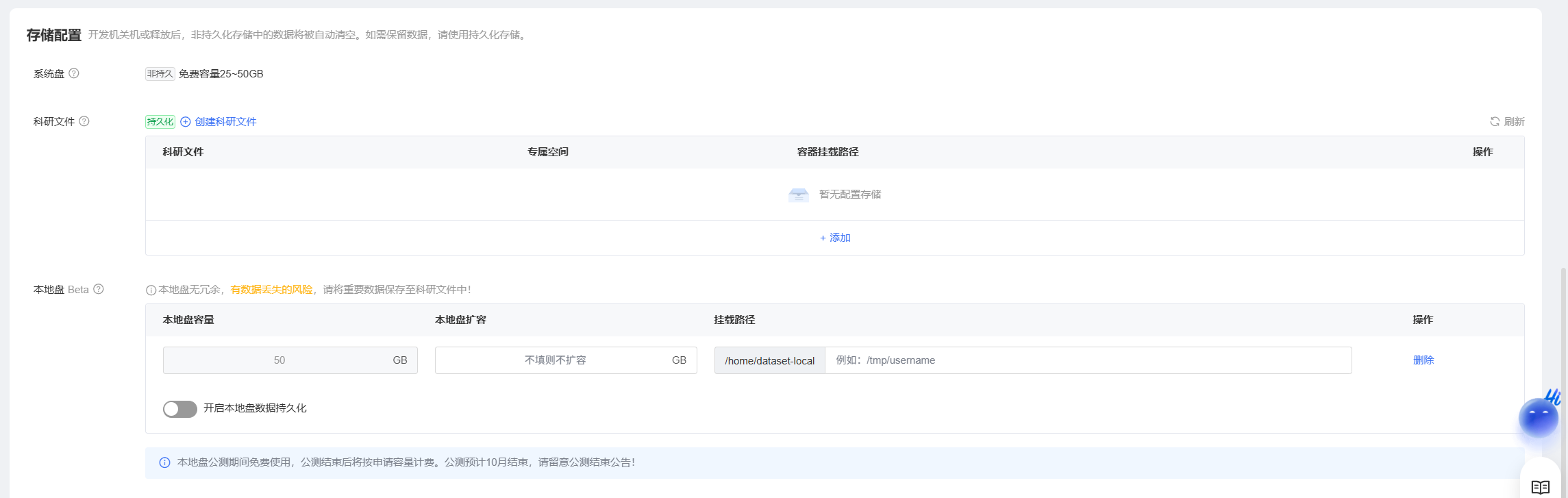1568x498 pixels.
Task: Click the 本地盘容量 field showing 50
Action: [x=279, y=360]
